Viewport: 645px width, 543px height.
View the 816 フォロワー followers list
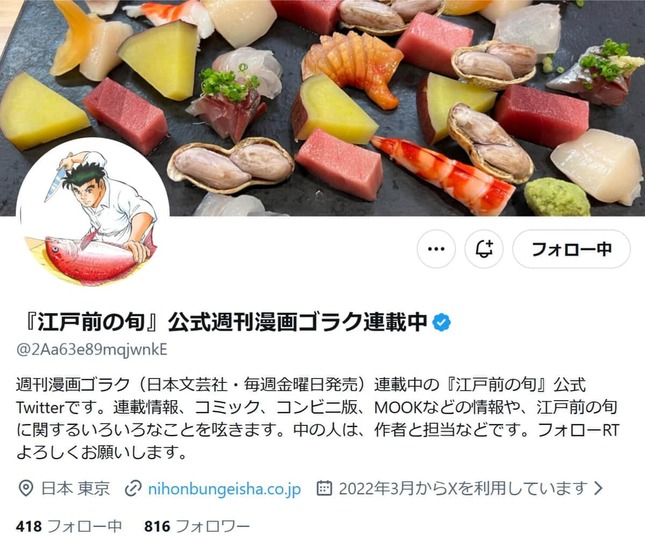197,526
